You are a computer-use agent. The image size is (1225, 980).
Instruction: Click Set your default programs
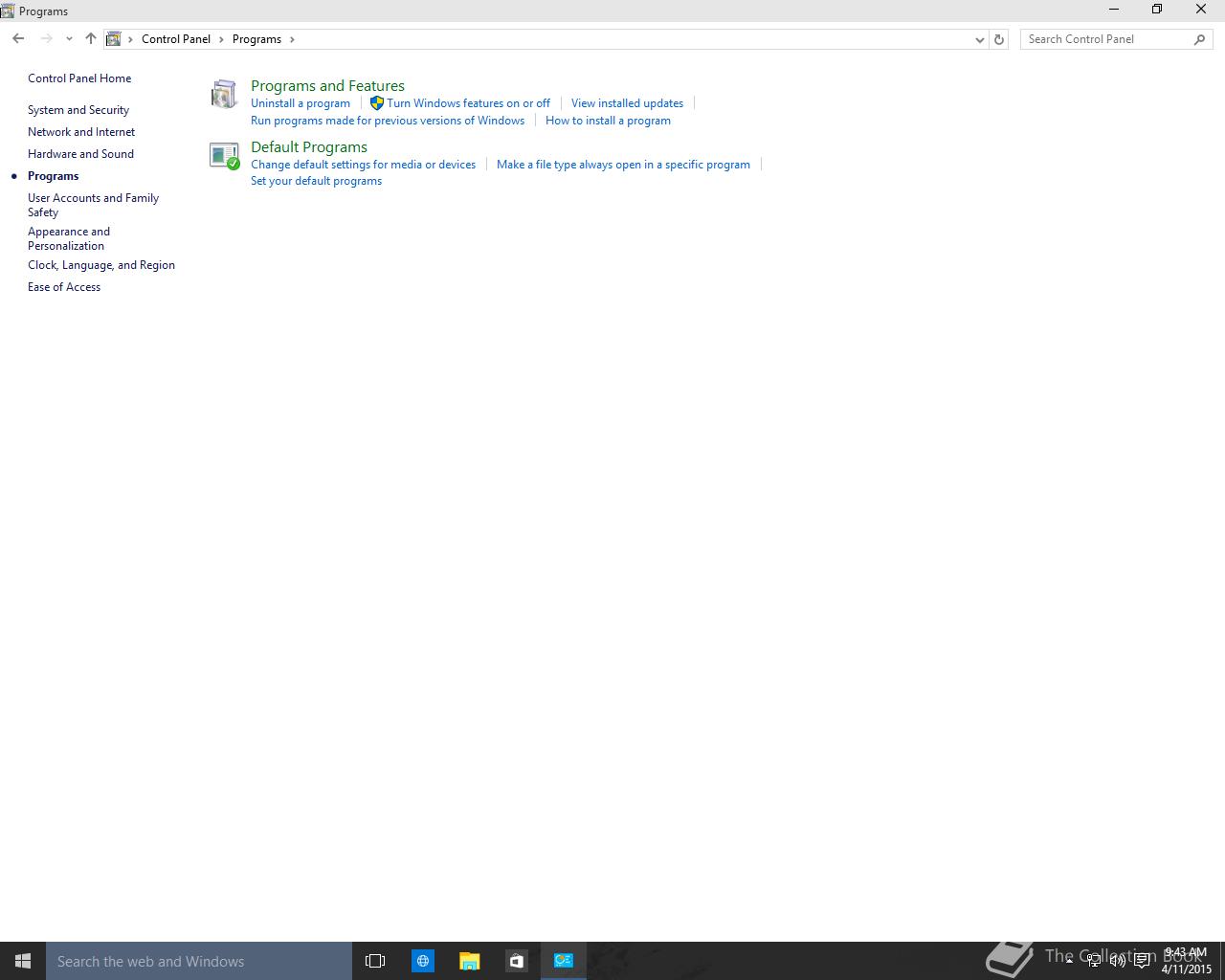click(x=316, y=181)
